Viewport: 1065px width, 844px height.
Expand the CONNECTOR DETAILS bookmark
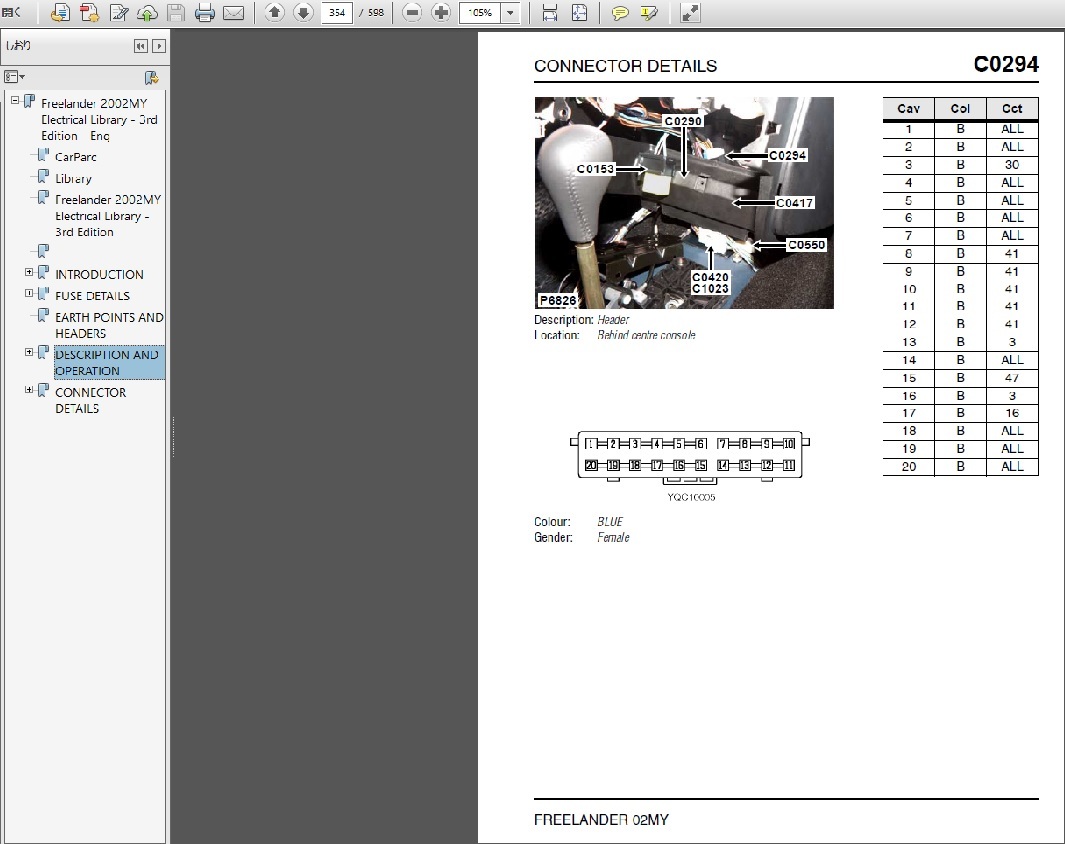tap(29, 390)
